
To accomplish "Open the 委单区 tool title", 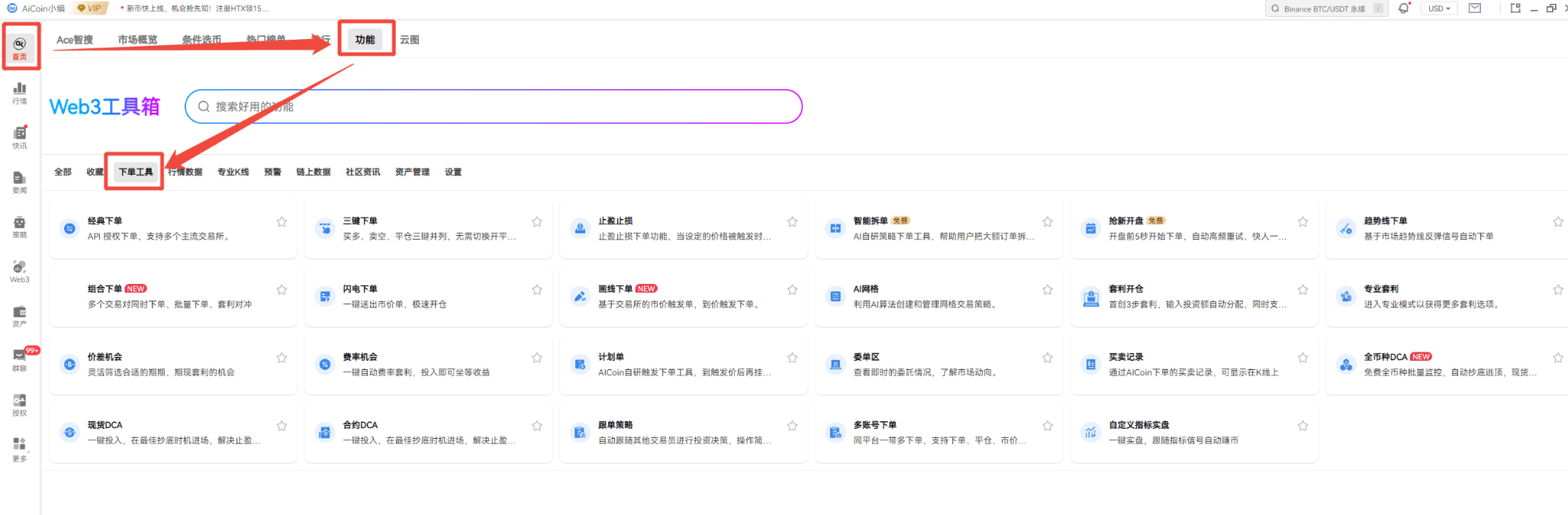I will click(x=866, y=357).
